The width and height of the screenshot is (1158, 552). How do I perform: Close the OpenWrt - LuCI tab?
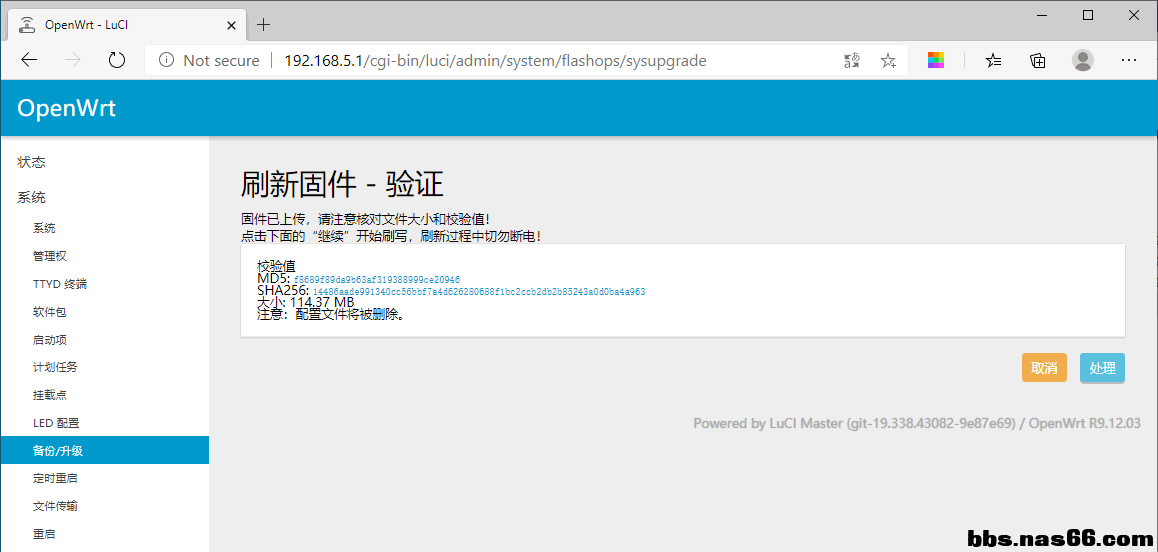tap(231, 25)
